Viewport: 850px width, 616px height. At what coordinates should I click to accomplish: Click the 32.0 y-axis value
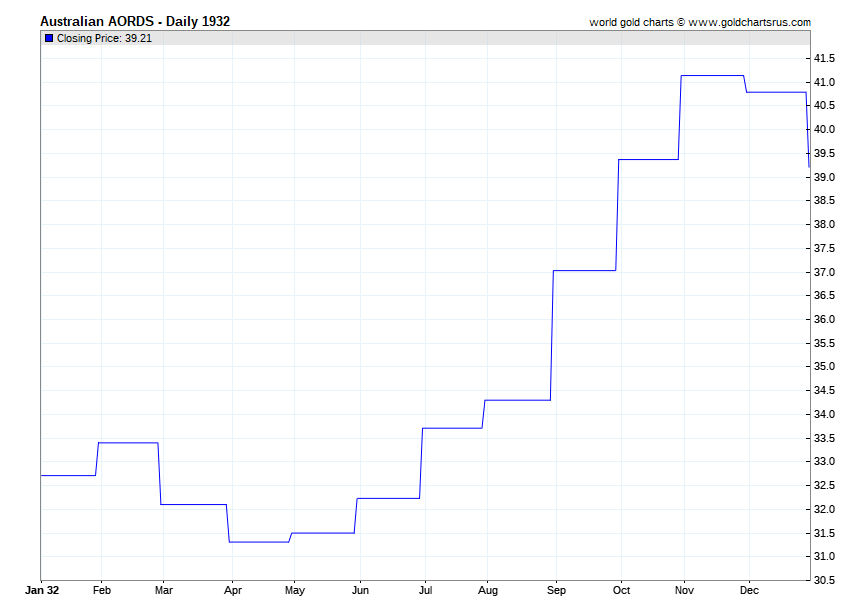click(824, 509)
